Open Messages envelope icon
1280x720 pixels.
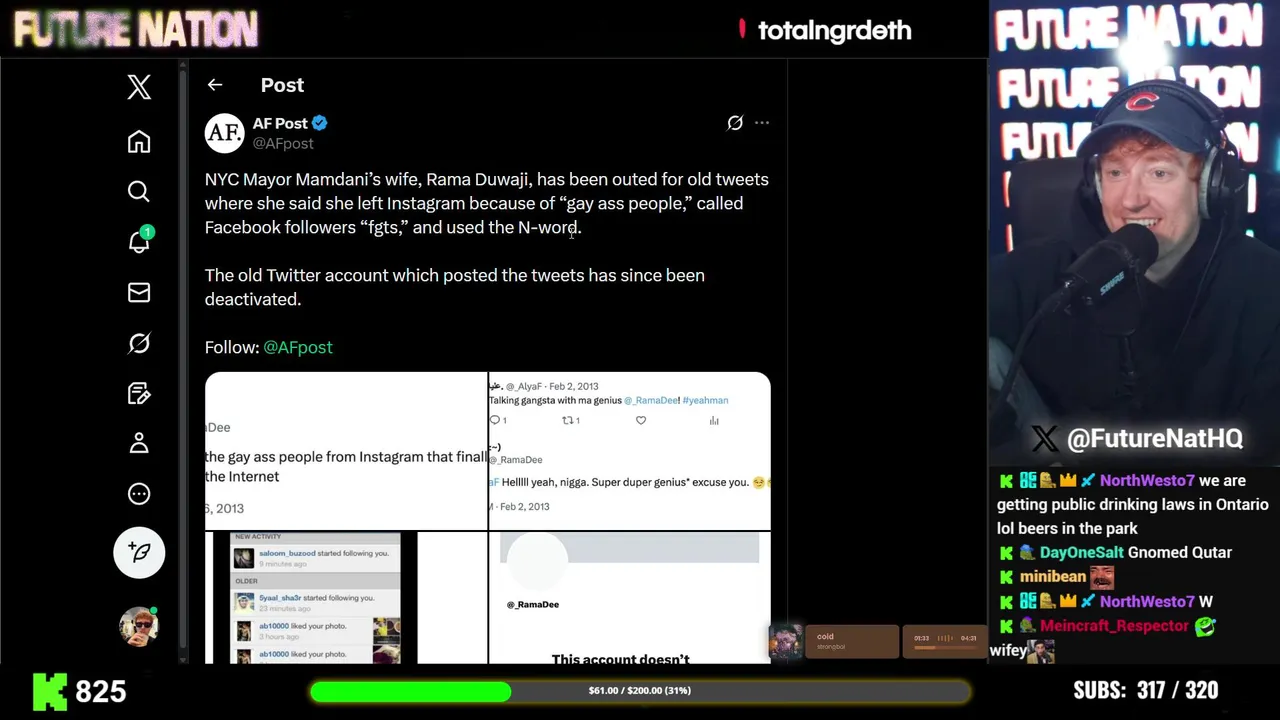(x=139, y=292)
